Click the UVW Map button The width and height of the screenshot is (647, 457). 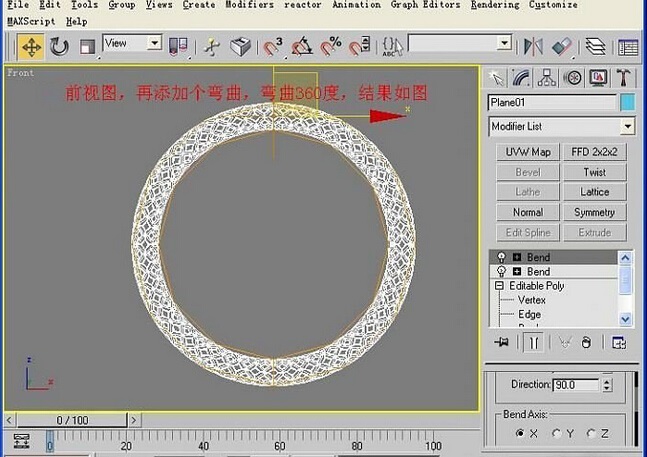pyautogui.click(x=528, y=152)
